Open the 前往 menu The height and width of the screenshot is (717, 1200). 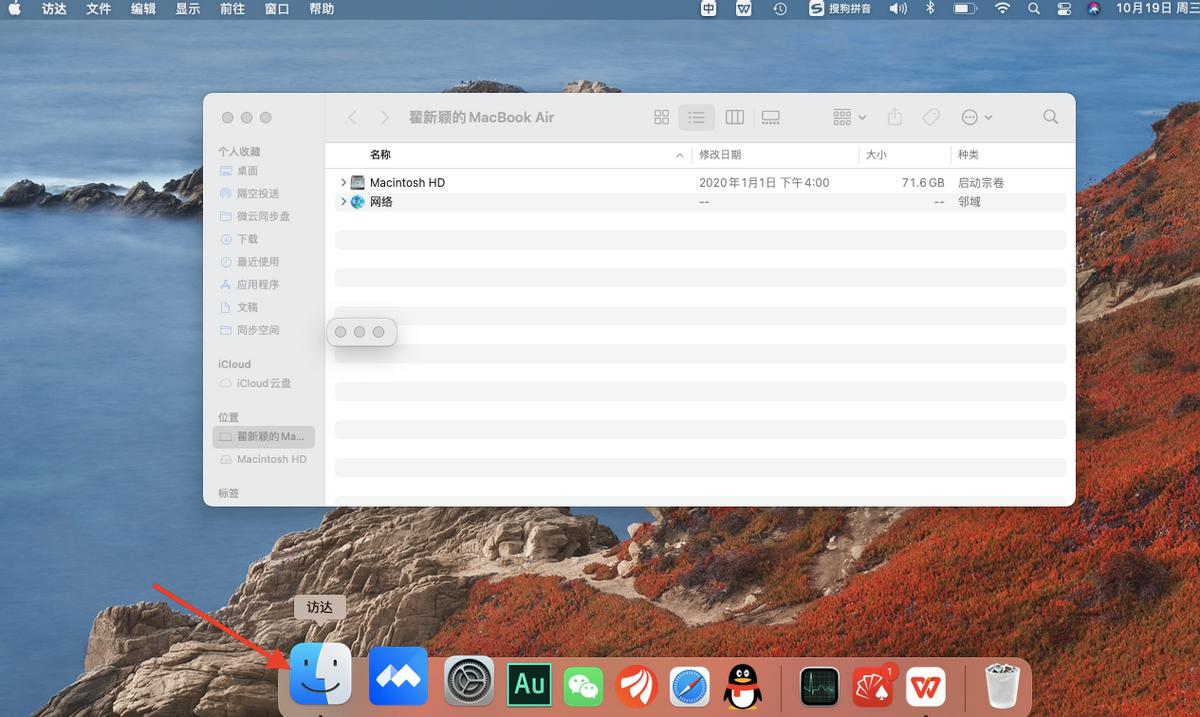pos(231,8)
